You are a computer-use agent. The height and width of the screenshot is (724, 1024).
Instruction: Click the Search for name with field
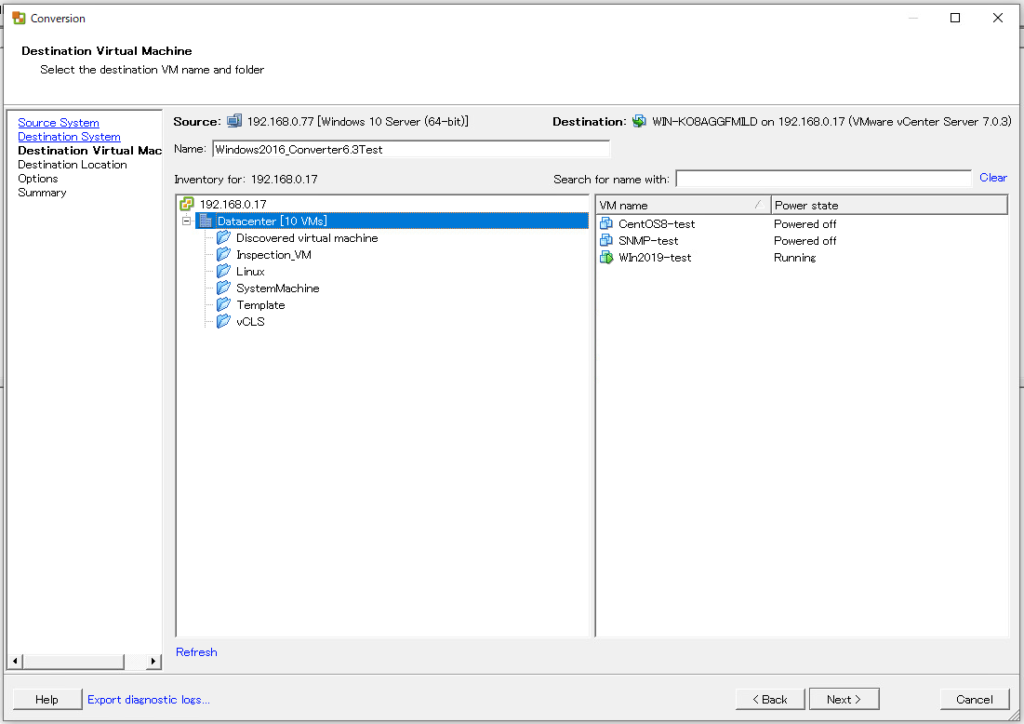824,178
